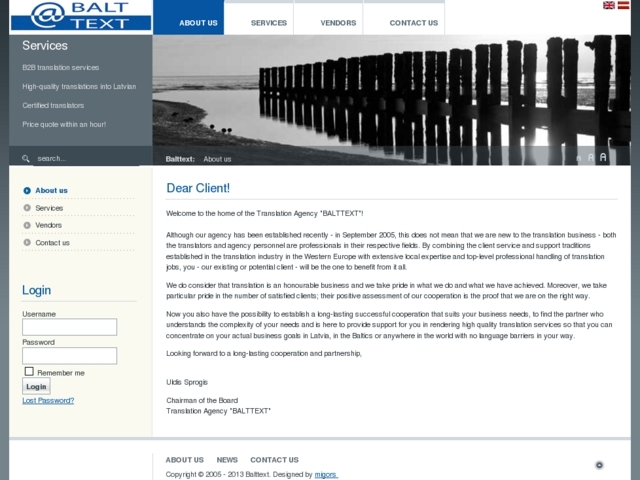Select About us in sidebar menu

point(51,191)
